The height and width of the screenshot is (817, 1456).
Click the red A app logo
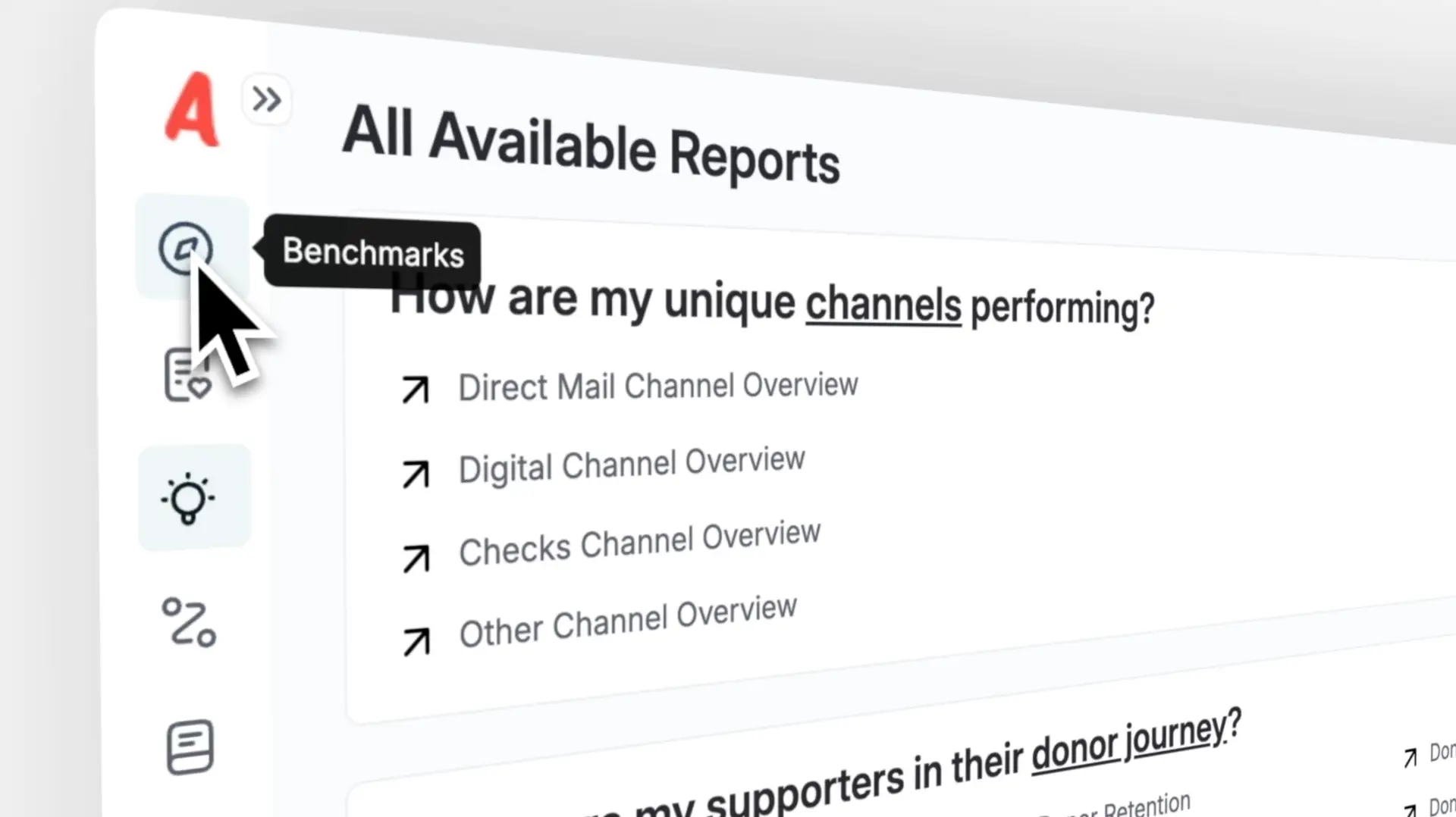coord(192,108)
